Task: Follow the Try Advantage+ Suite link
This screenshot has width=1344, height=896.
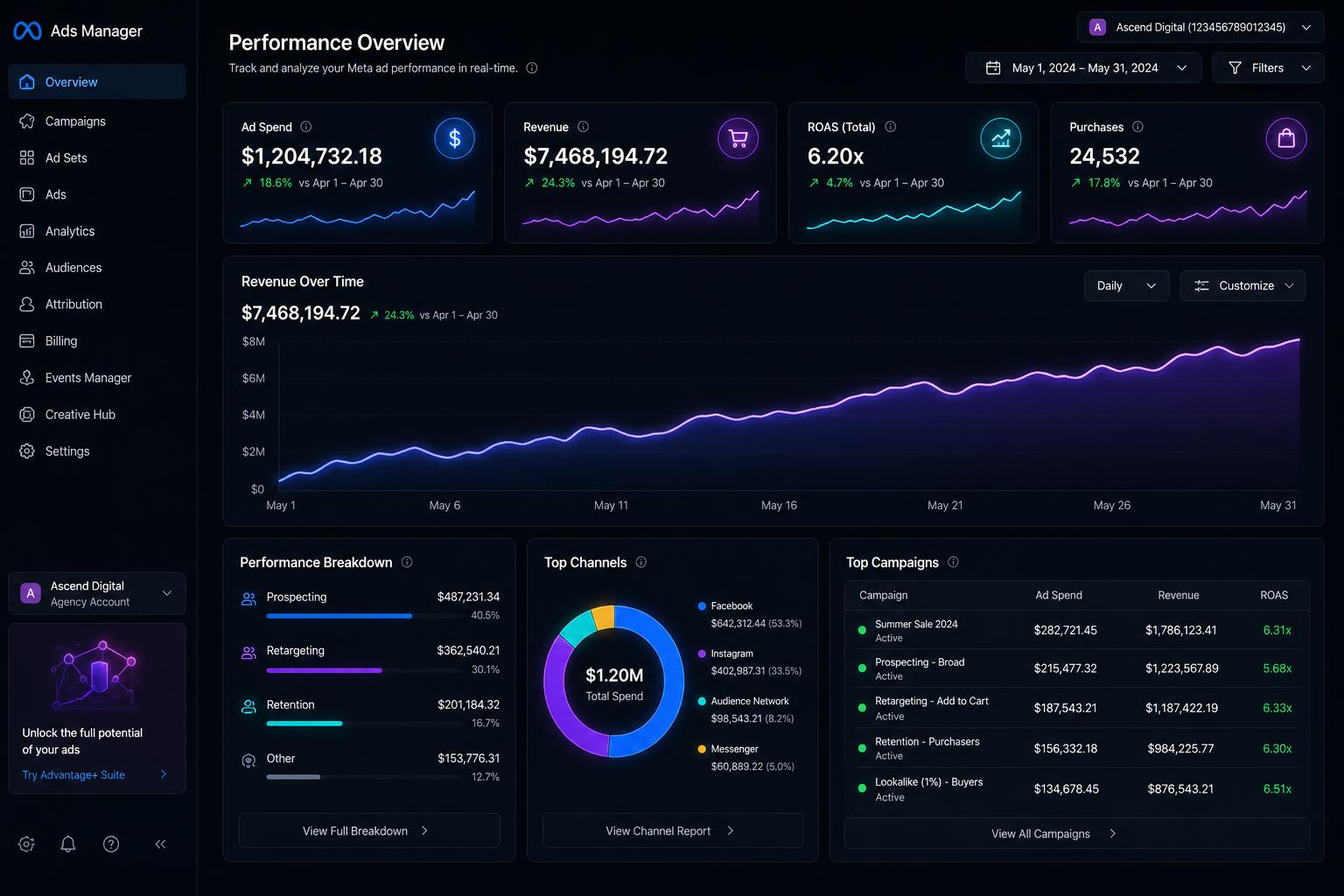Action: (94, 774)
